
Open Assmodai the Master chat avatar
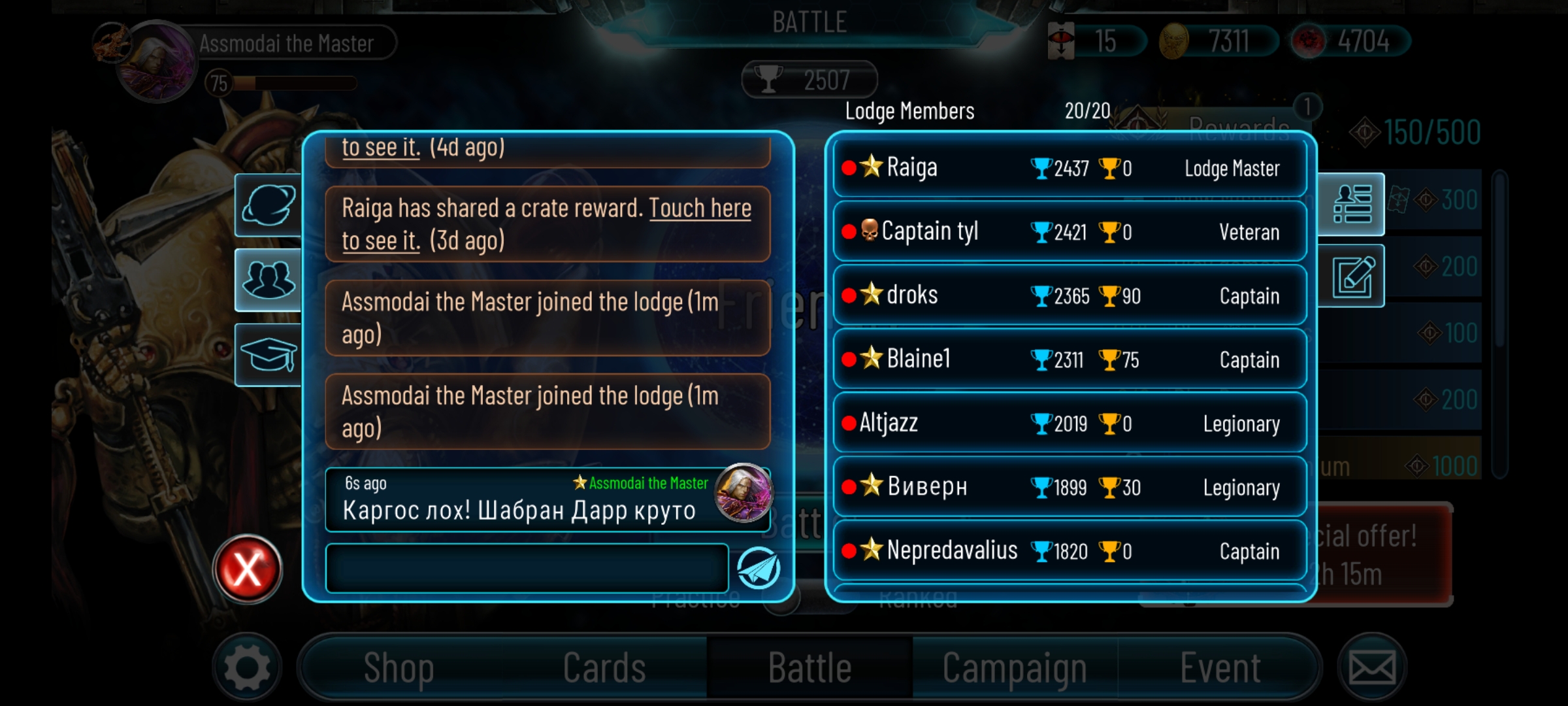[743, 493]
